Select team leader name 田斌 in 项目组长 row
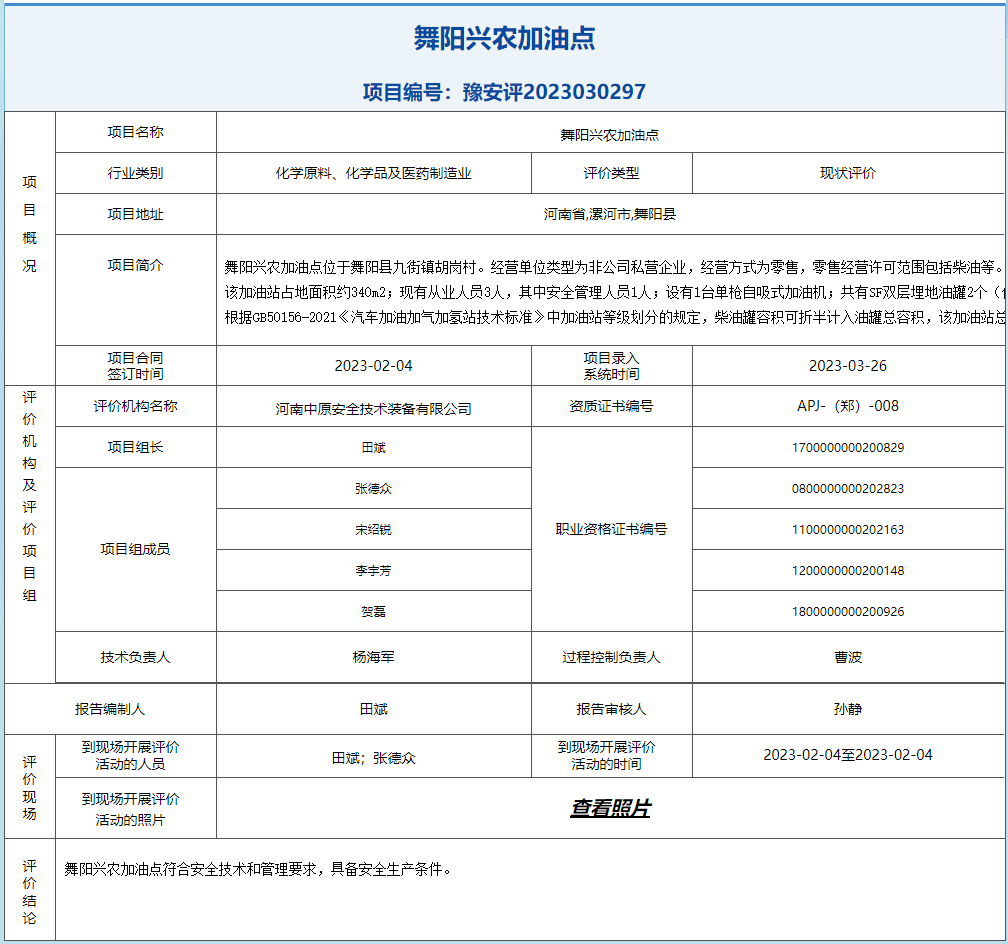 374,447
